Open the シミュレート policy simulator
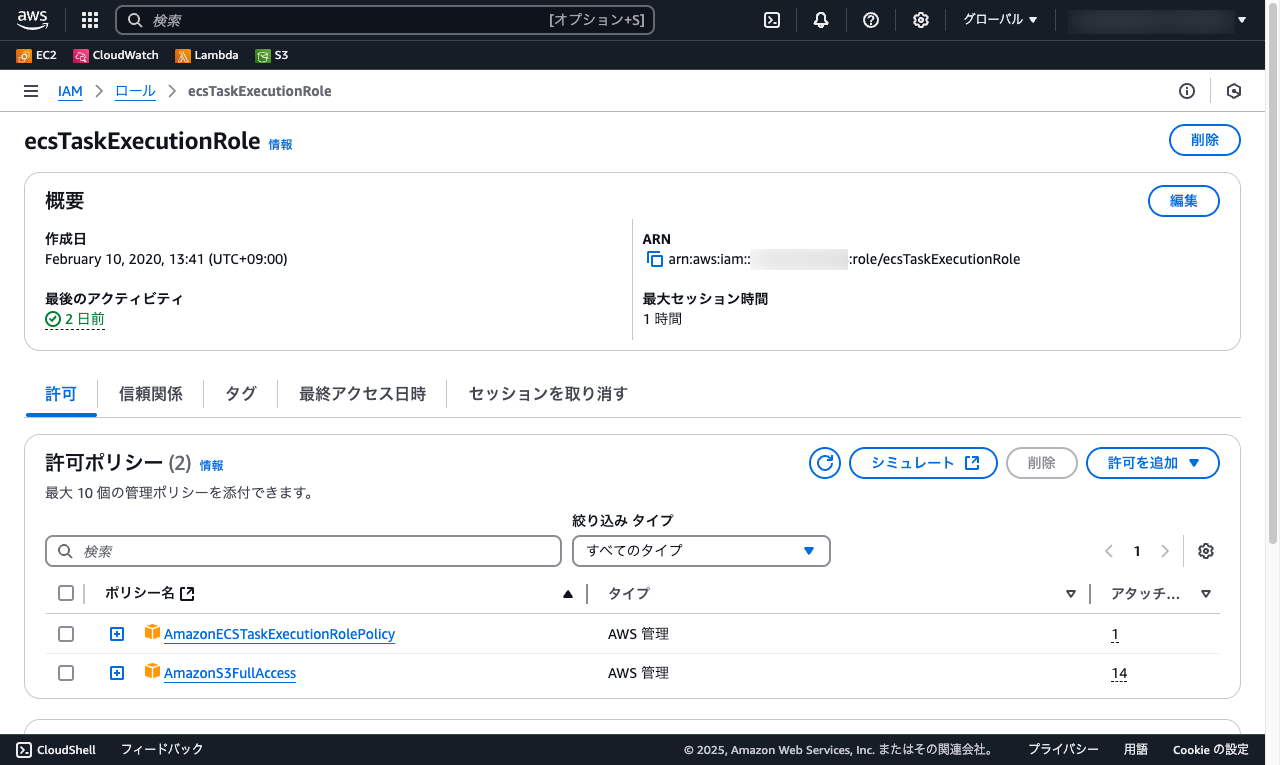 coord(924,463)
